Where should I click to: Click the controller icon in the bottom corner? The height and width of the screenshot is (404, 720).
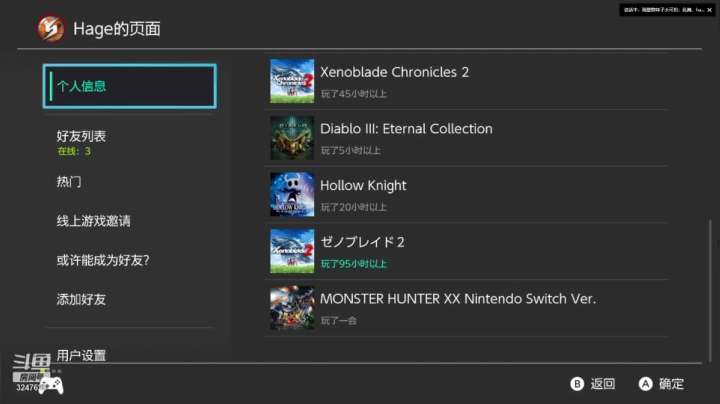point(51,386)
